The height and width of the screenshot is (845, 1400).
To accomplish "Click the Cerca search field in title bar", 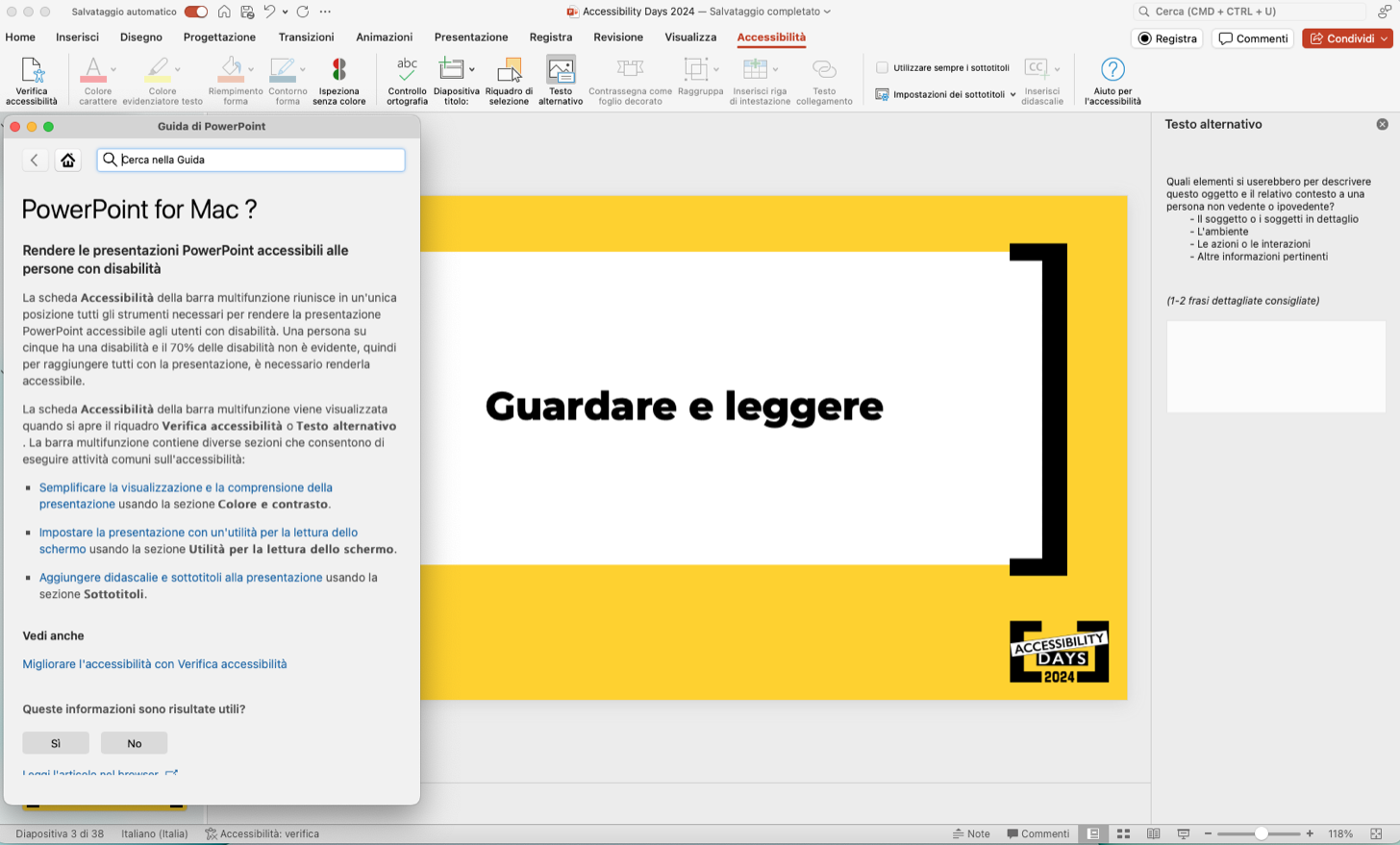I will pos(1250,12).
